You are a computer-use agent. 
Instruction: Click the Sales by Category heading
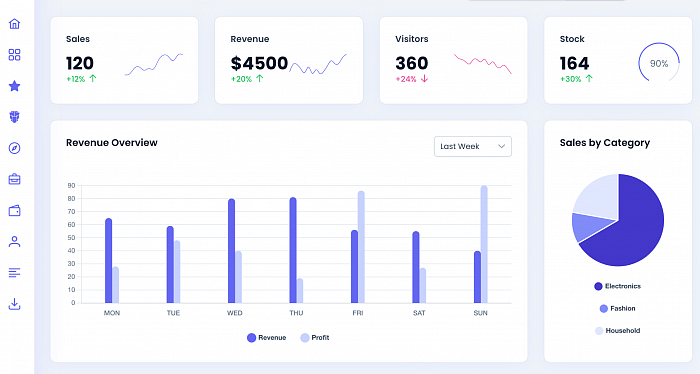tap(605, 143)
